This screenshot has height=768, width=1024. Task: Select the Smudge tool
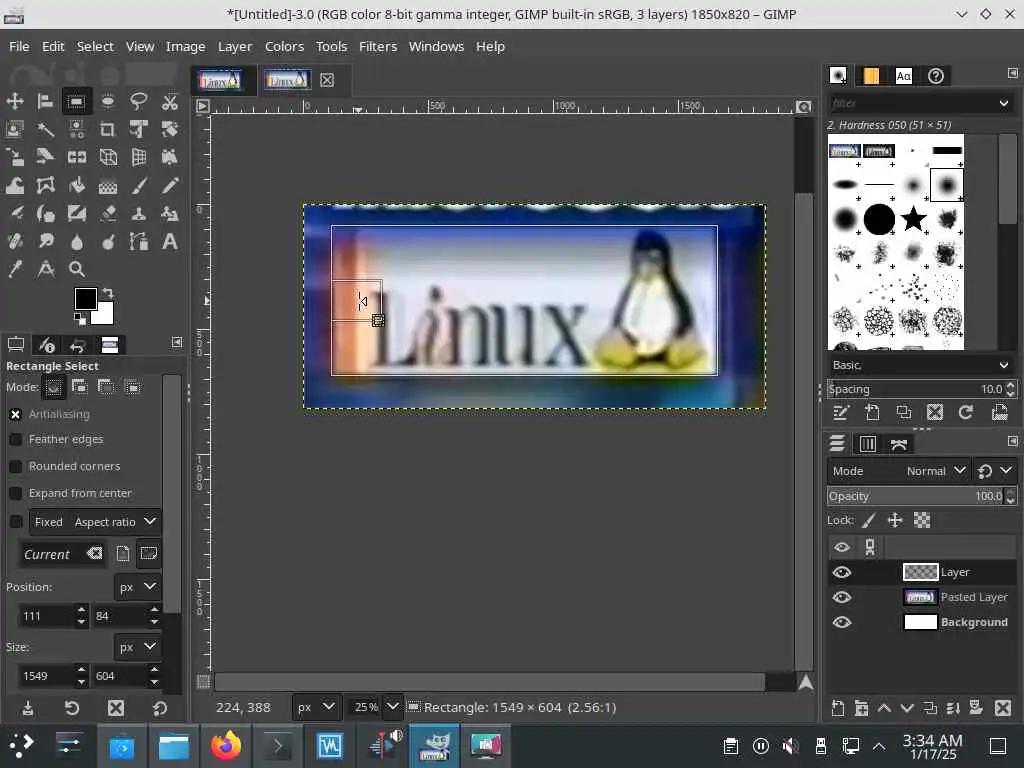tap(45, 242)
